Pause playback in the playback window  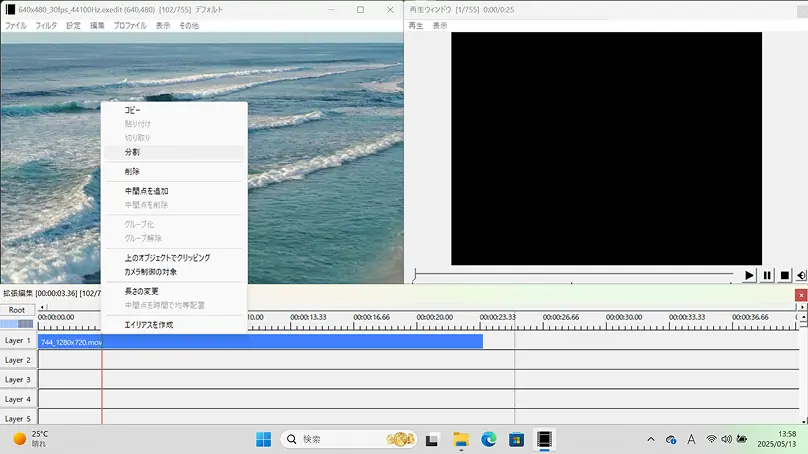767,275
